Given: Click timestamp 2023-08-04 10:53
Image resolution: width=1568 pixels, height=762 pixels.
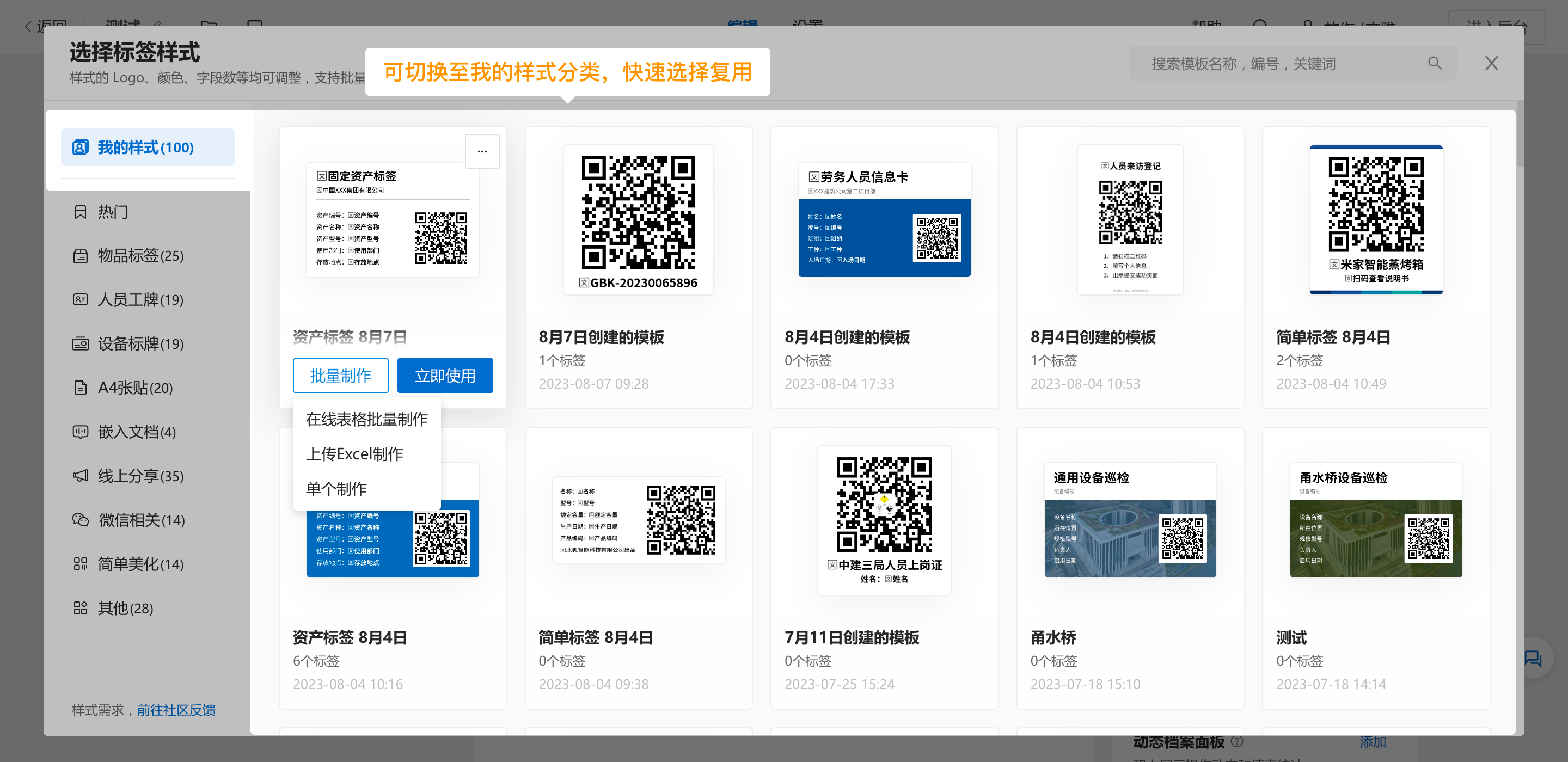Looking at the screenshot, I should click(1085, 384).
